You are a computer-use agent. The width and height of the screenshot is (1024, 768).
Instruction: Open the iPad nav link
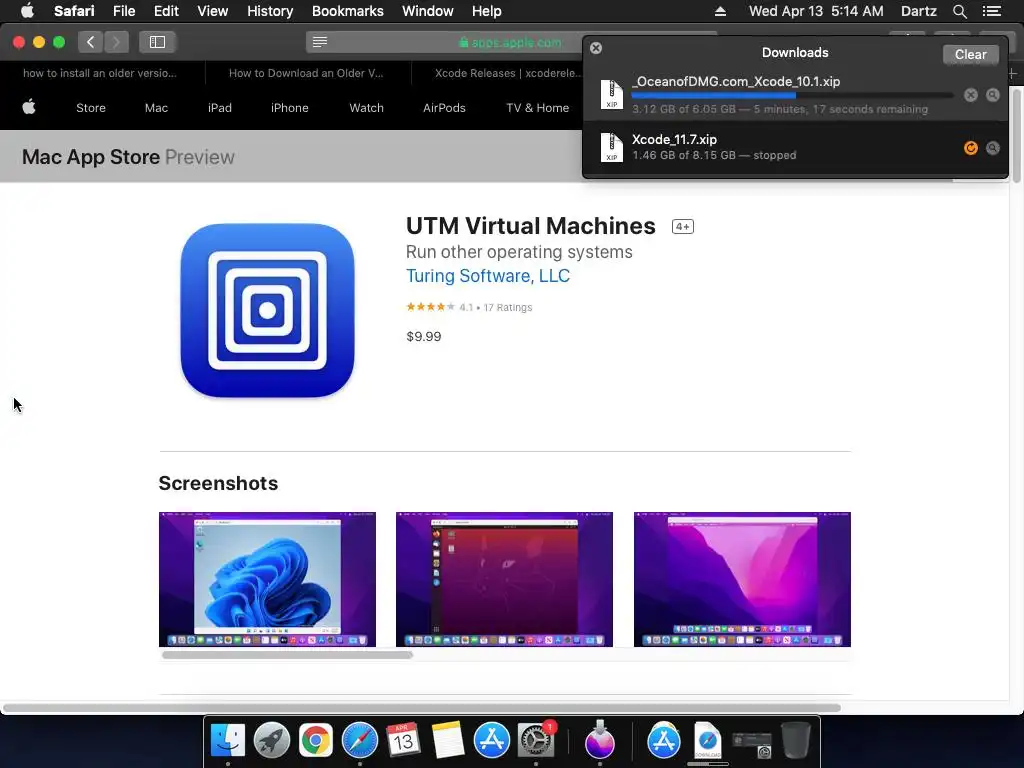tap(219, 108)
